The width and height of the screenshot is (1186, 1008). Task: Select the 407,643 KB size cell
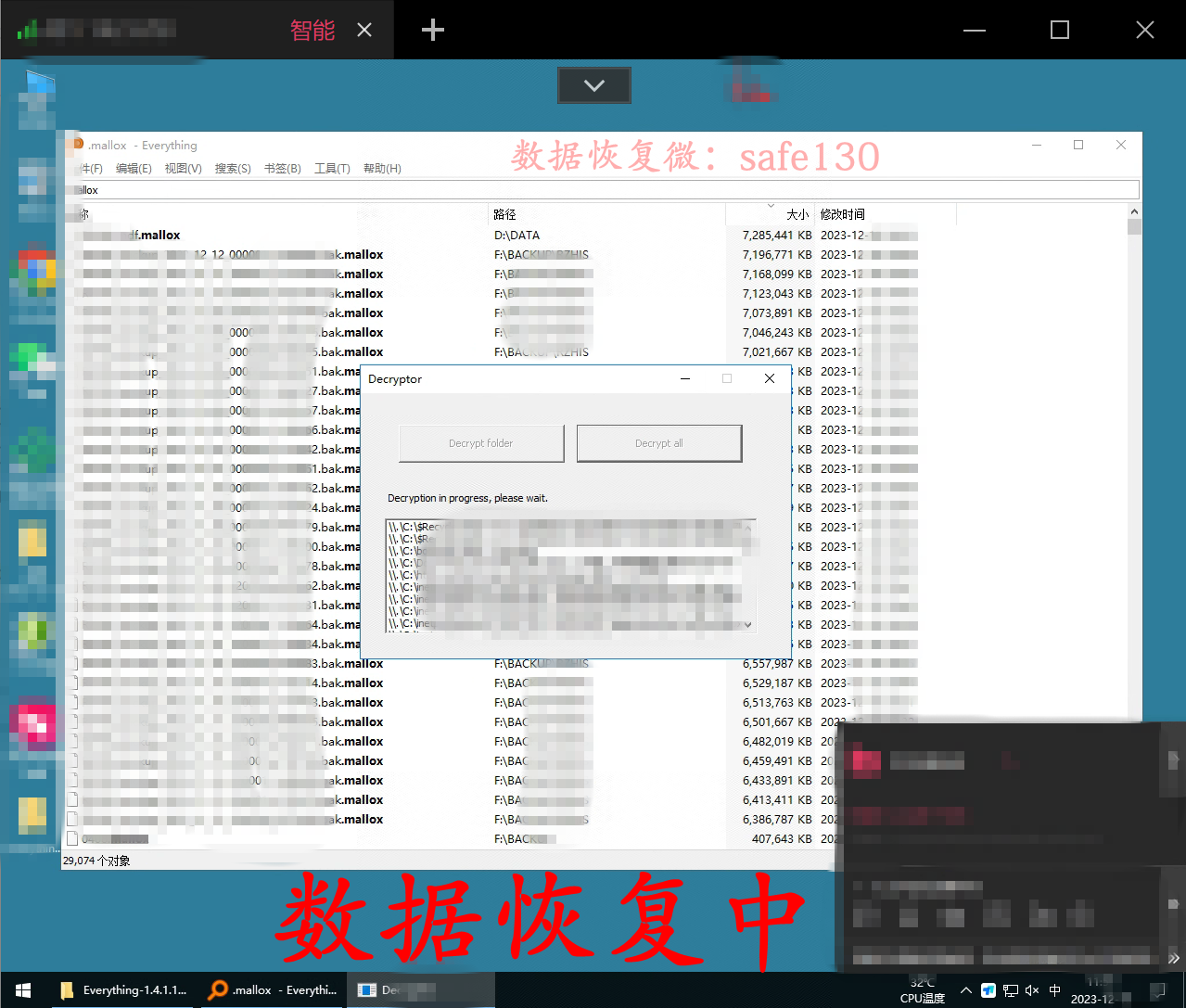(x=782, y=839)
